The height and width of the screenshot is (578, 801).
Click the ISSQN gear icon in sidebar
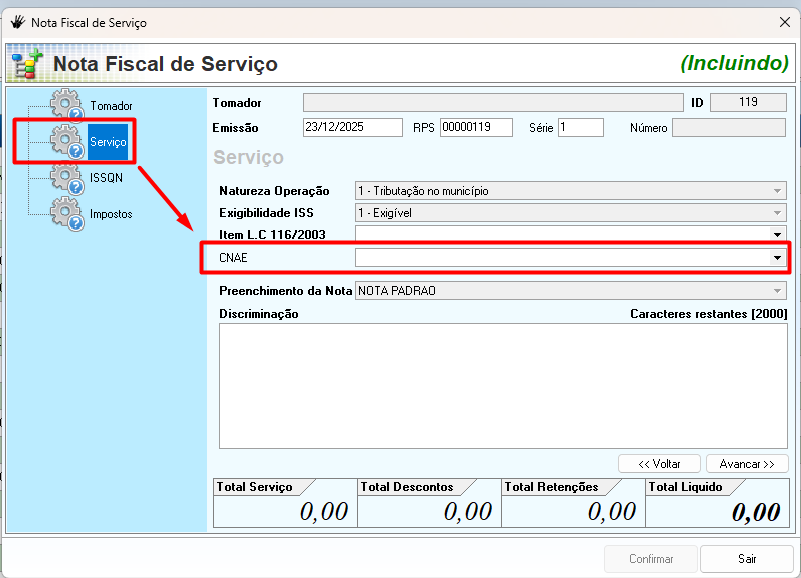pyautogui.click(x=66, y=178)
